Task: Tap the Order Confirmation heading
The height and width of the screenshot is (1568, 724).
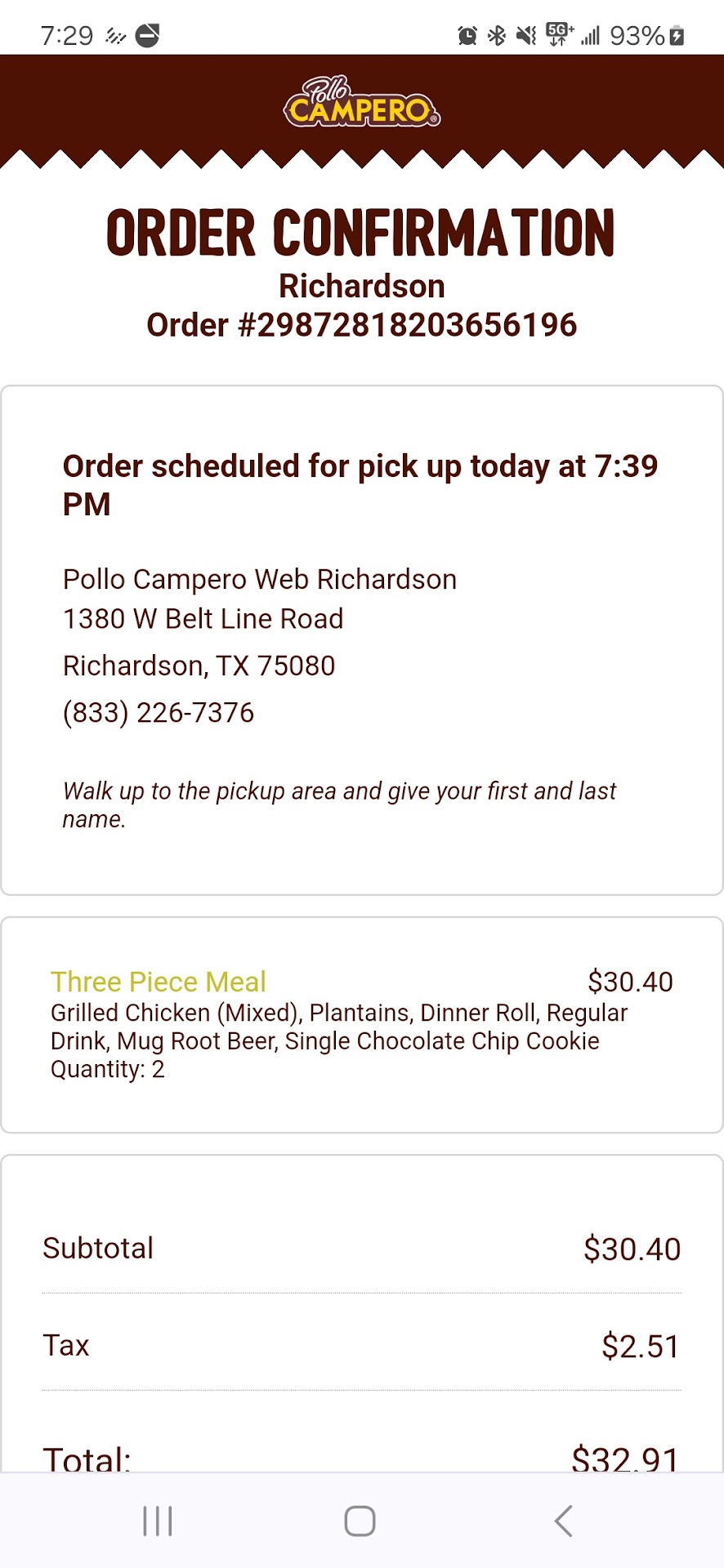Action: tap(361, 234)
